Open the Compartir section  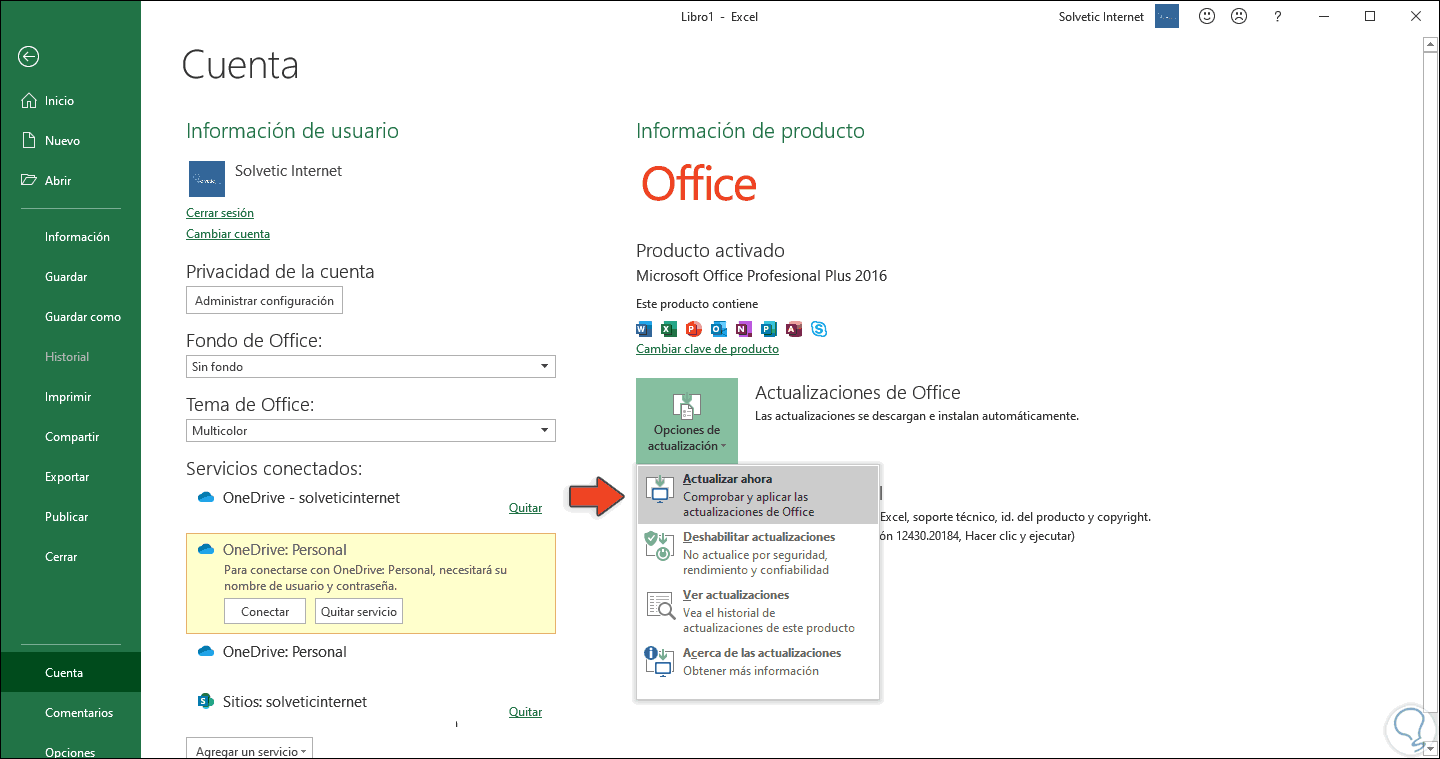click(70, 437)
